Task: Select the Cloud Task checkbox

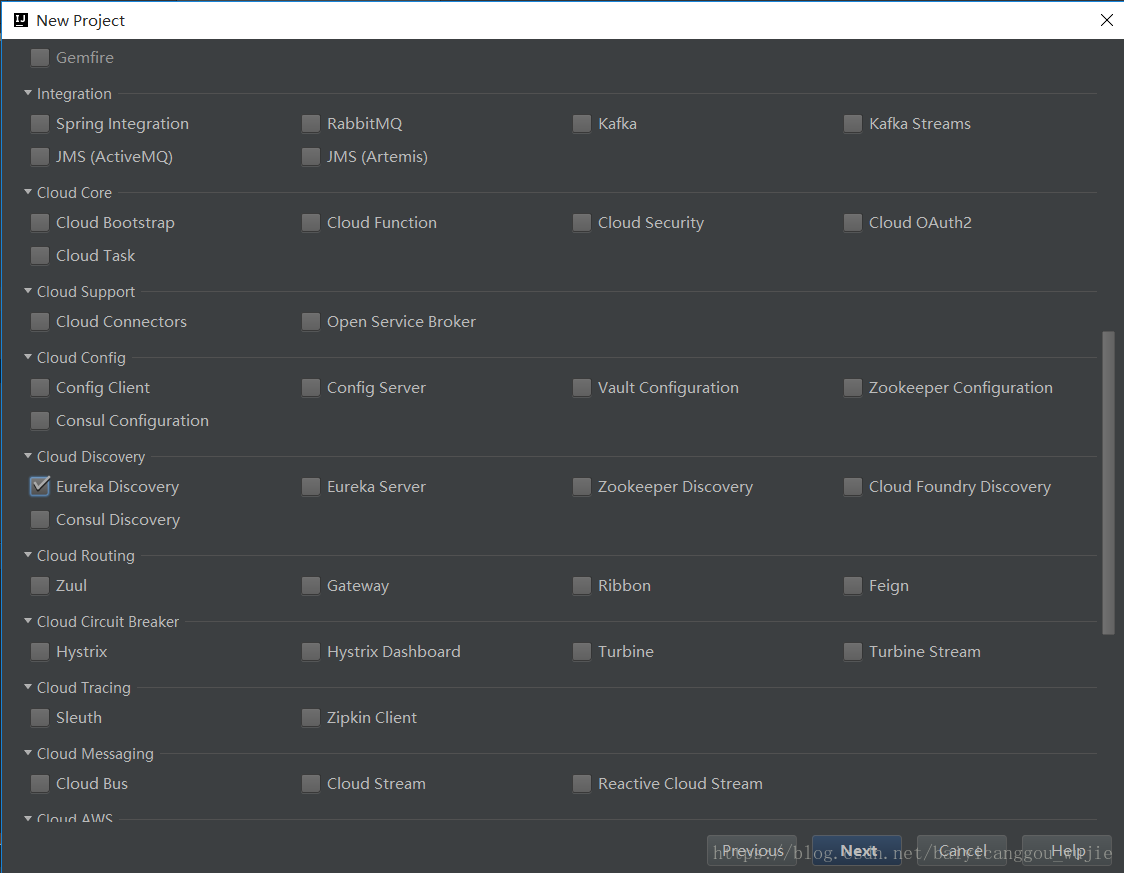Action: pos(40,255)
